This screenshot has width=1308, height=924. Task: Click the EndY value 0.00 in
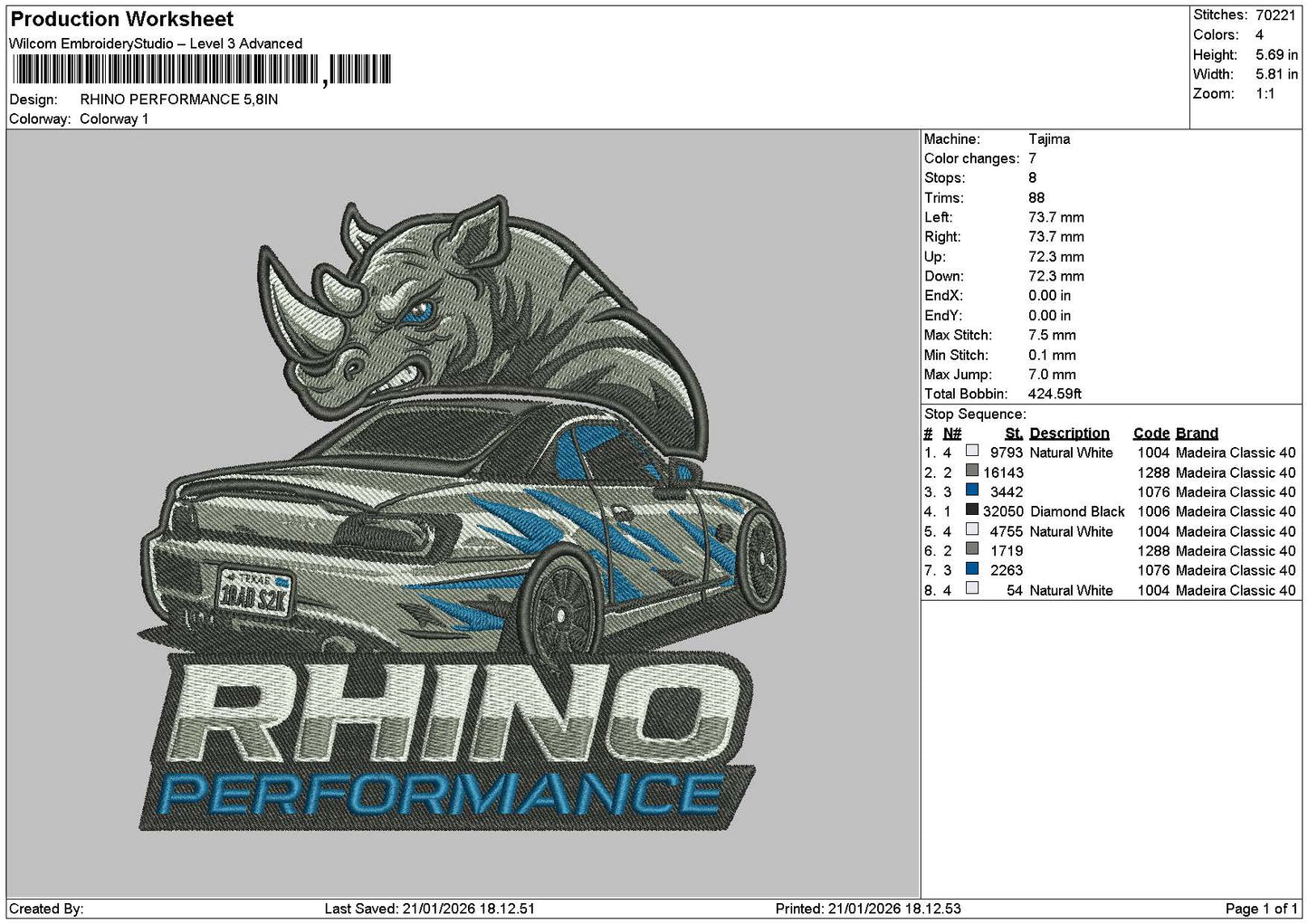coord(1049,316)
